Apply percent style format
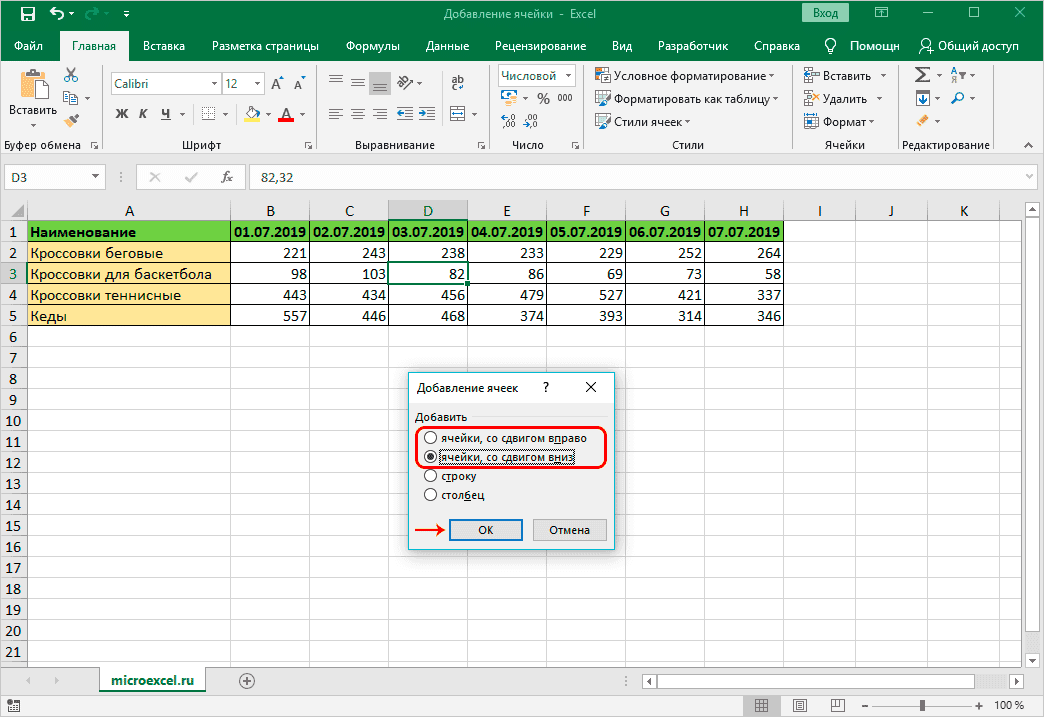1044x717 pixels. pos(543,98)
